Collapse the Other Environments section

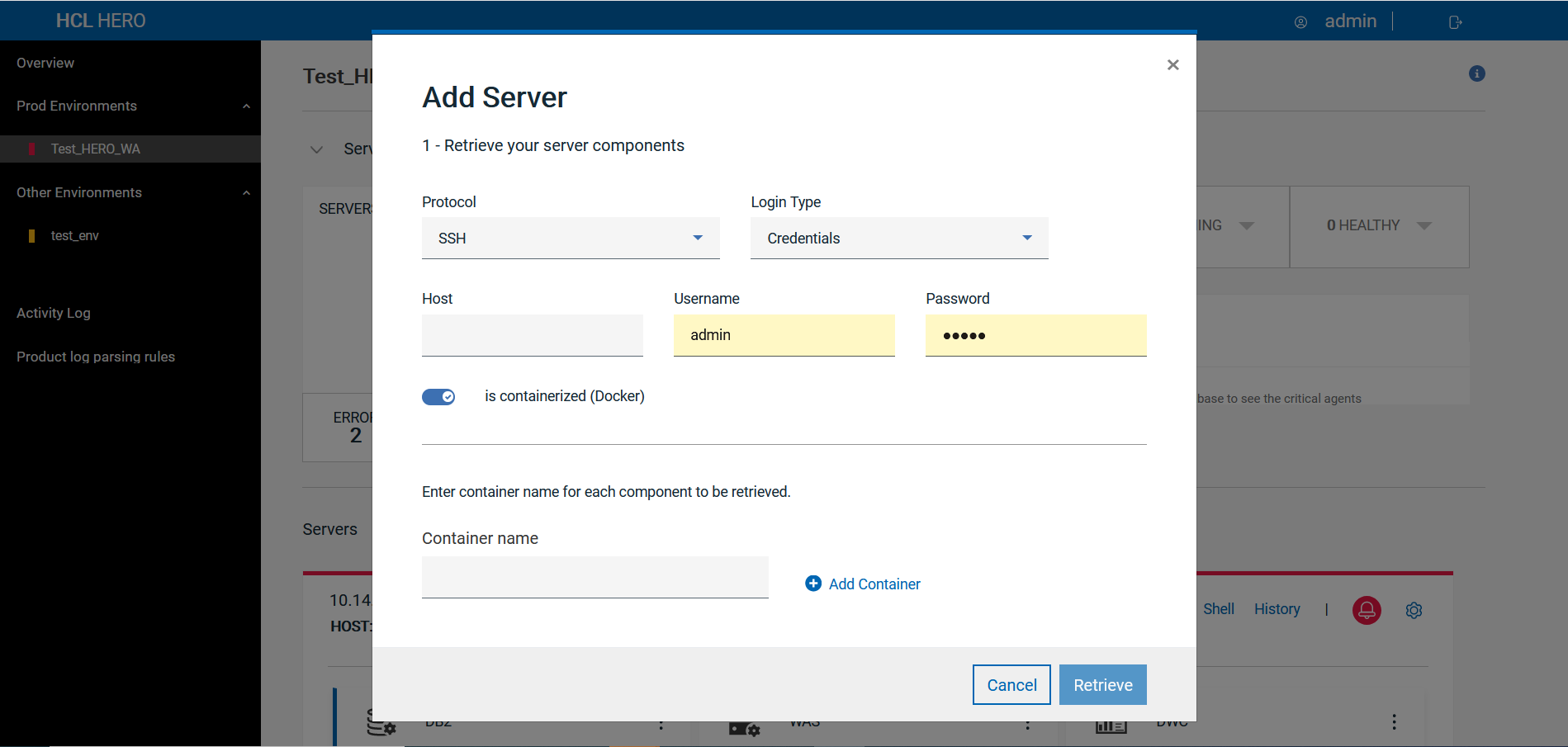pos(246,193)
